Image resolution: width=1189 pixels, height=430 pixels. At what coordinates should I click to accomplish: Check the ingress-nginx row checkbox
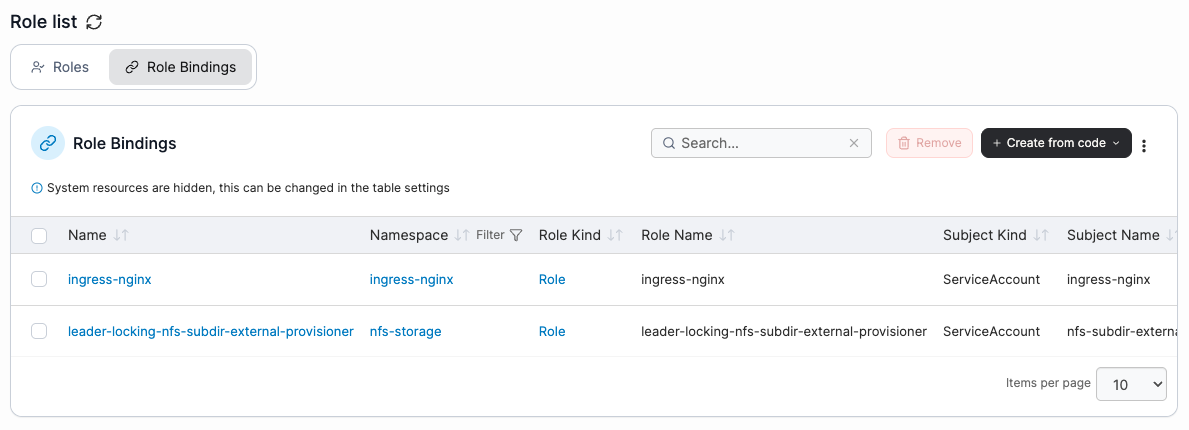pos(39,279)
